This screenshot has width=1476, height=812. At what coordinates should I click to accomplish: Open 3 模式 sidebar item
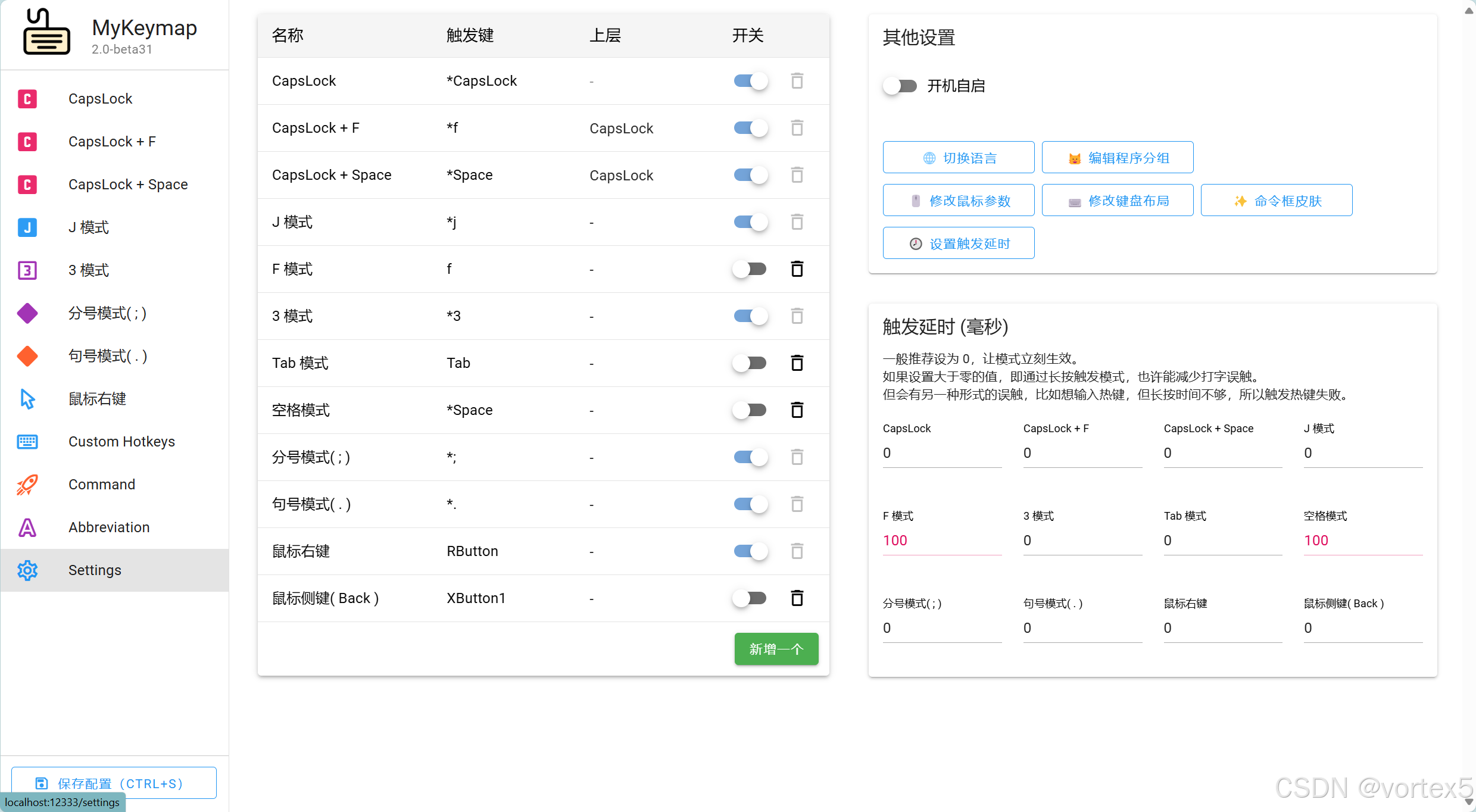point(115,270)
